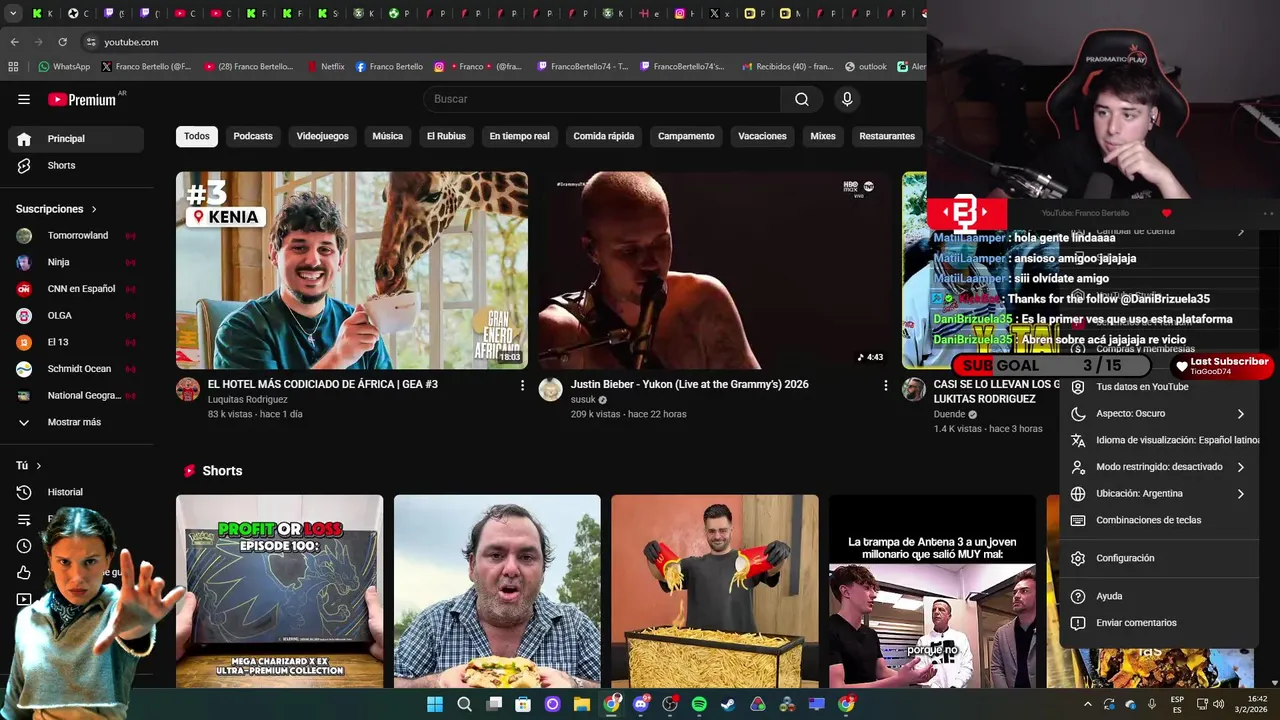Open the National Geographic subscription channel
The width and height of the screenshot is (1280, 720).
coord(76,395)
